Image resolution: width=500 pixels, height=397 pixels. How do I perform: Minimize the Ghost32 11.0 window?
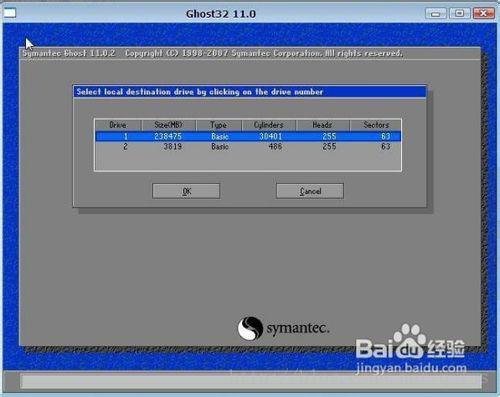tap(436, 14)
